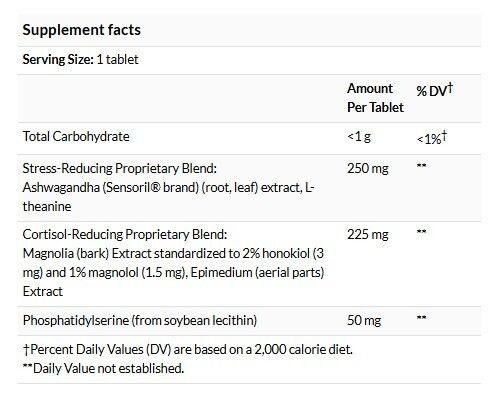
Task: Click the Percent Daily Values footnote
Action: [x=188, y=350]
